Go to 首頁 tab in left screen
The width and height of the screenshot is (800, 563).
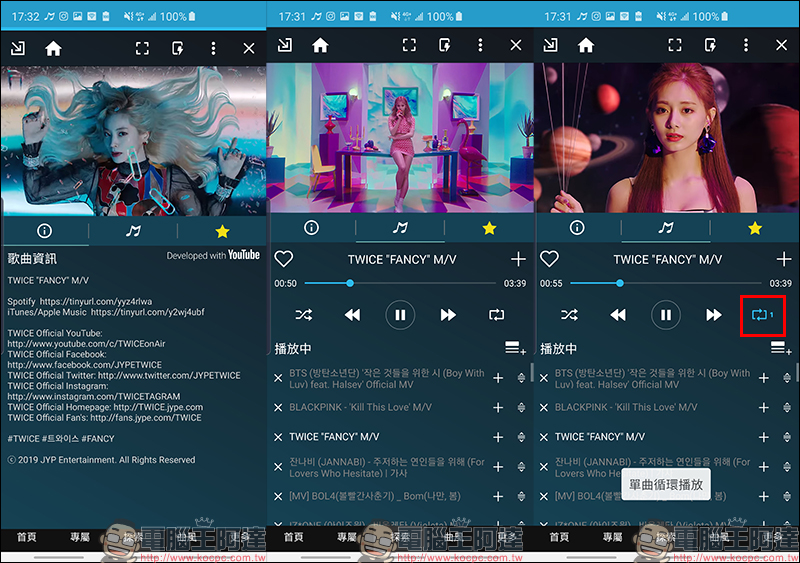[x=27, y=537]
